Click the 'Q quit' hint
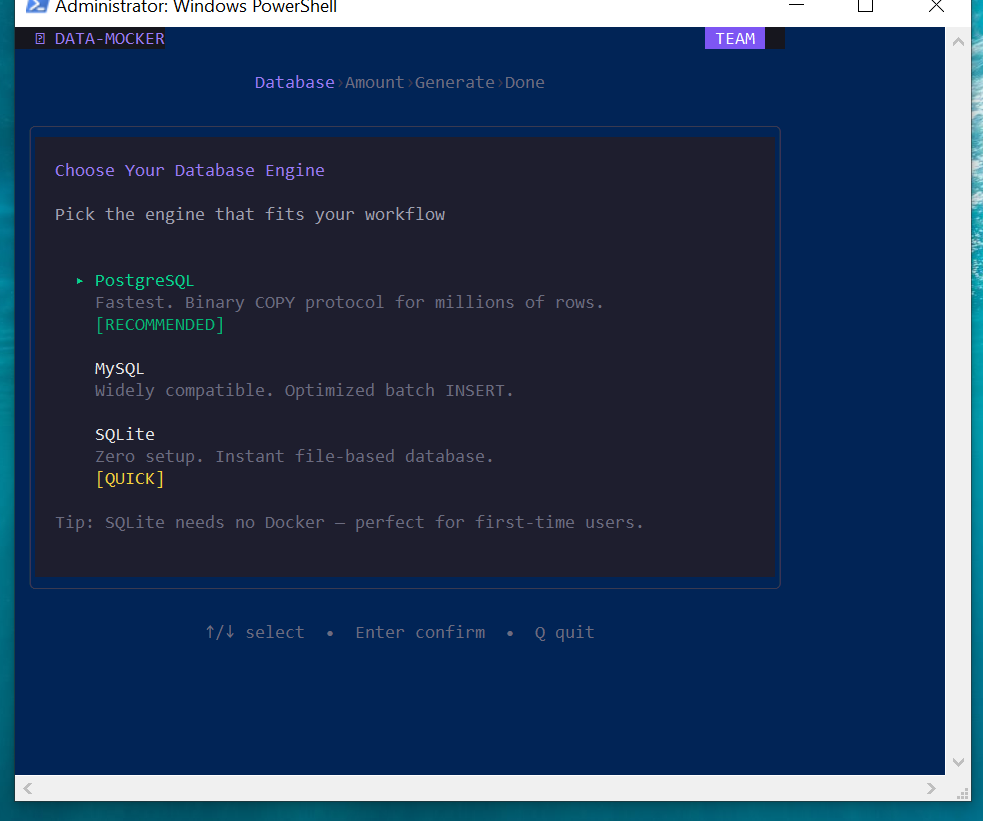Image resolution: width=983 pixels, height=821 pixels. coord(564,632)
